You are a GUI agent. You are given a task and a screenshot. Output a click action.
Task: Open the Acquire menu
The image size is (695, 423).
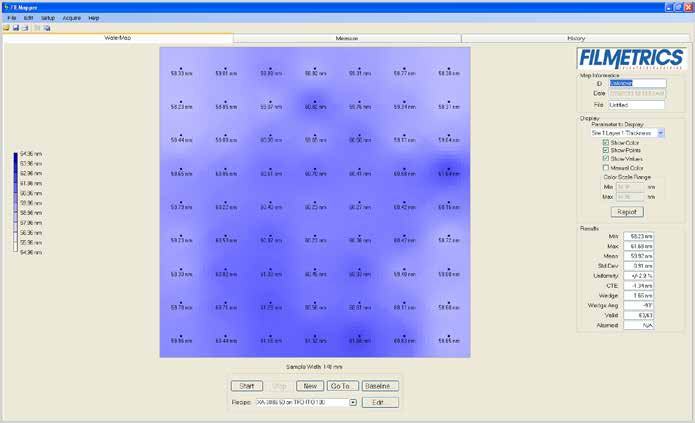click(x=72, y=18)
